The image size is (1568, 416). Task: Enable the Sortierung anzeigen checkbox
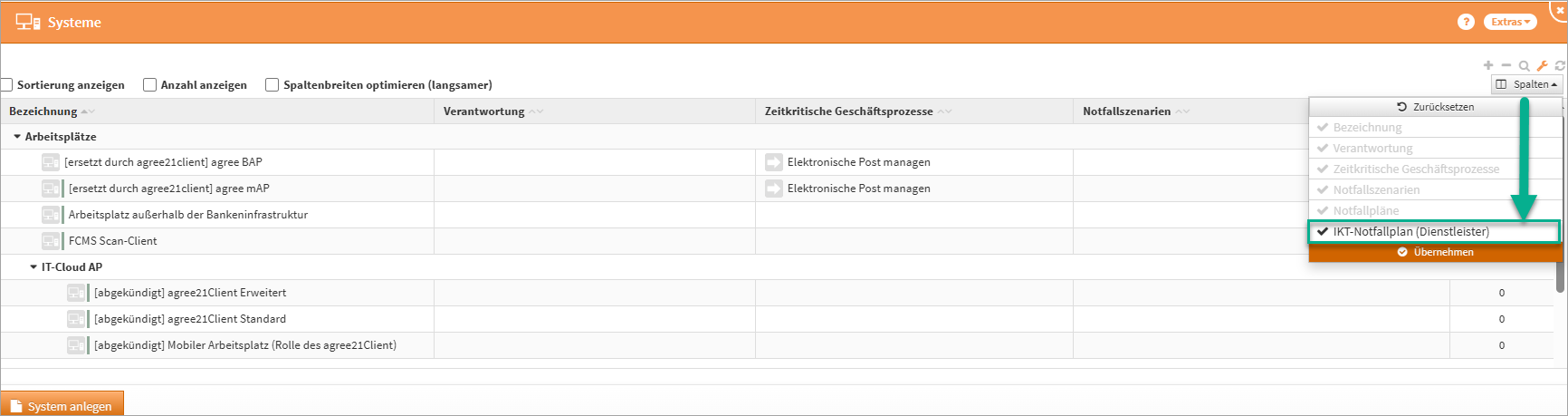[x=6, y=85]
